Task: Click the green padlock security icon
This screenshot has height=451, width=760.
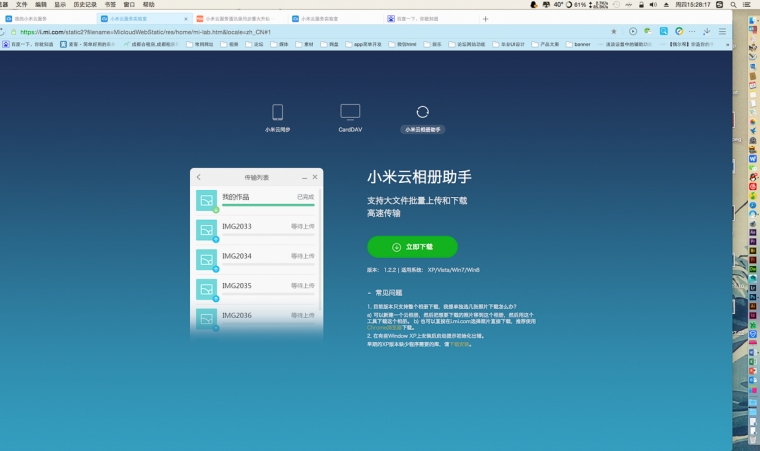Action: pos(14,32)
